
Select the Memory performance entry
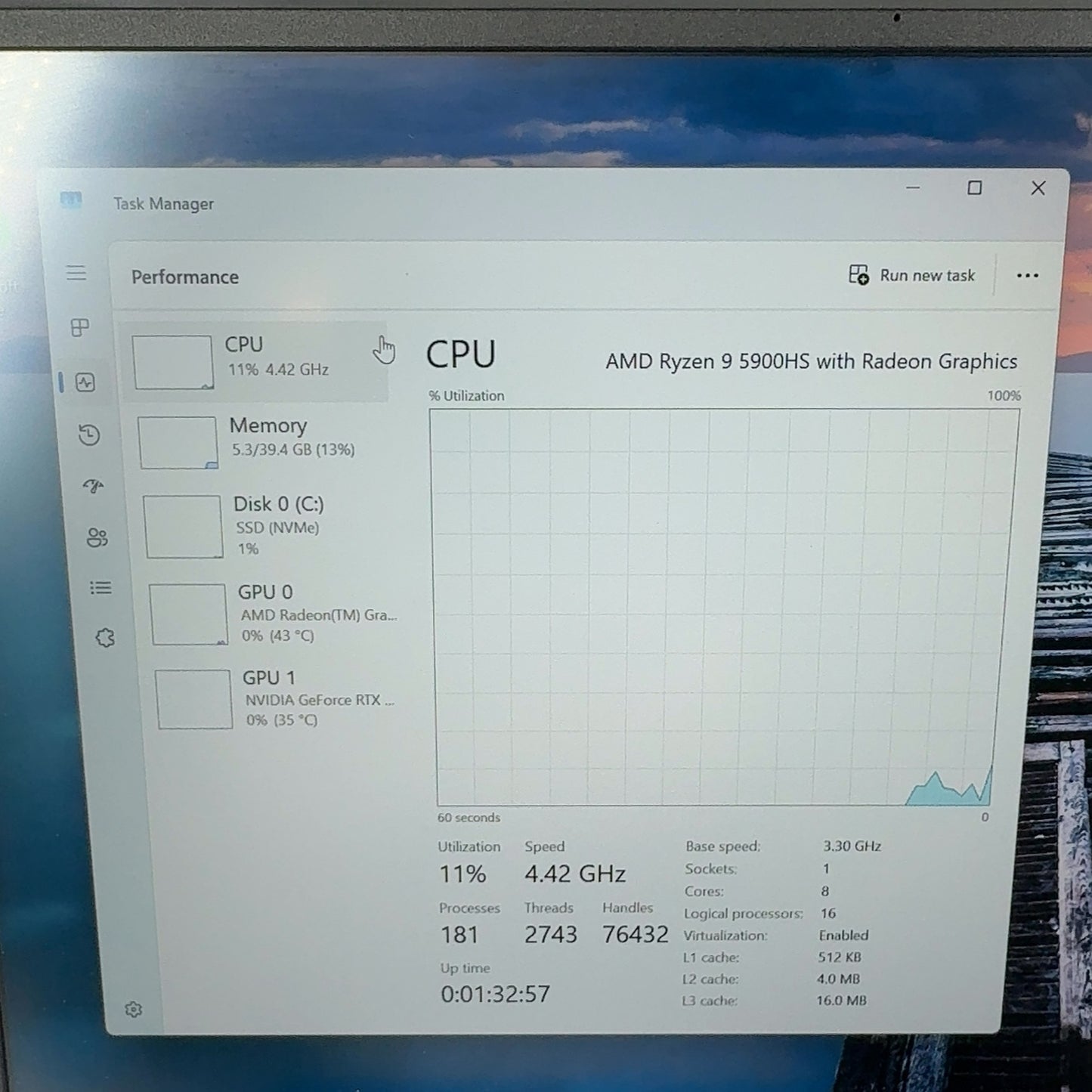(261, 442)
